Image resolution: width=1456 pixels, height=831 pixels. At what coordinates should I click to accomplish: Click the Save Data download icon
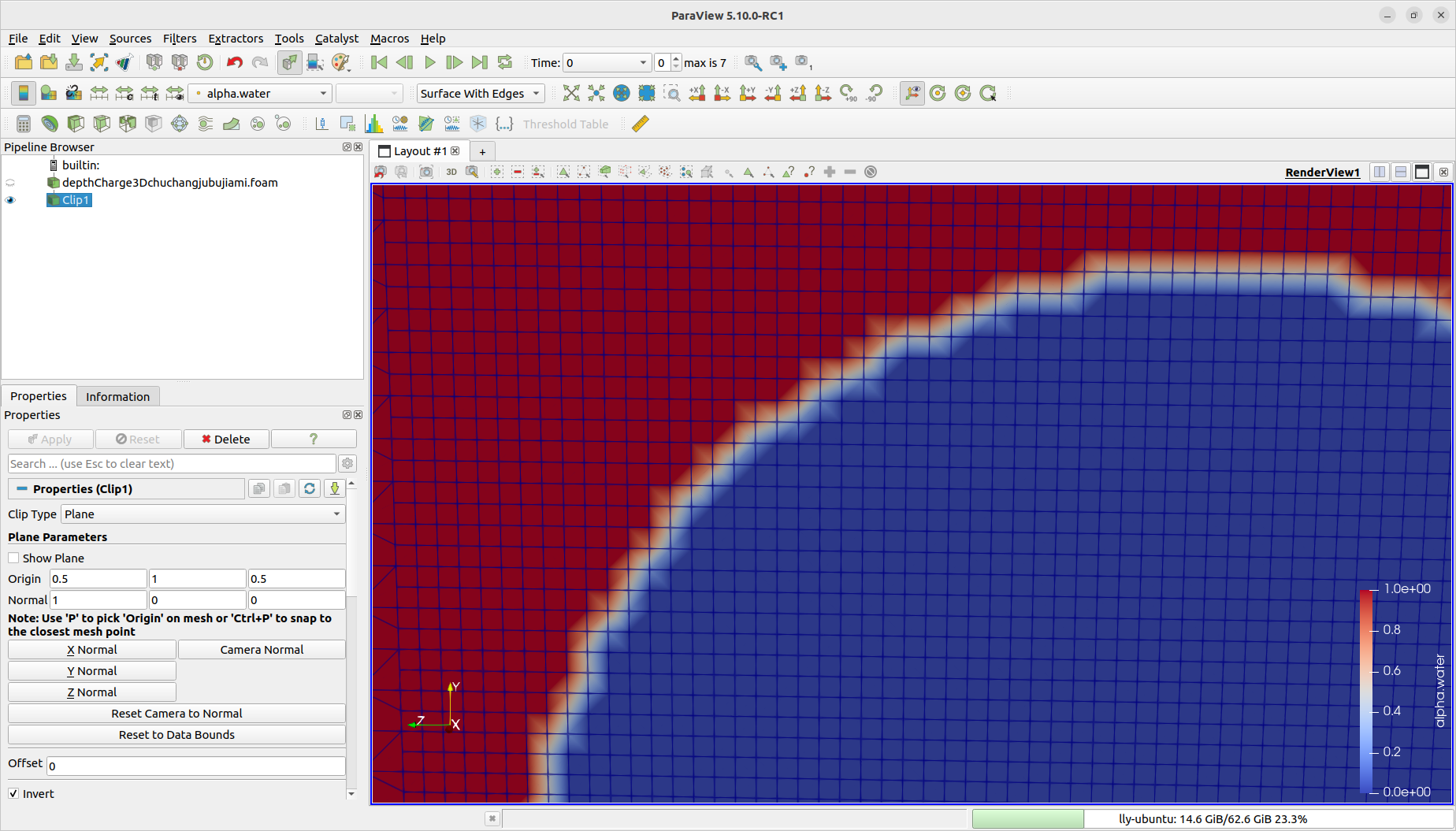pyautogui.click(x=74, y=62)
